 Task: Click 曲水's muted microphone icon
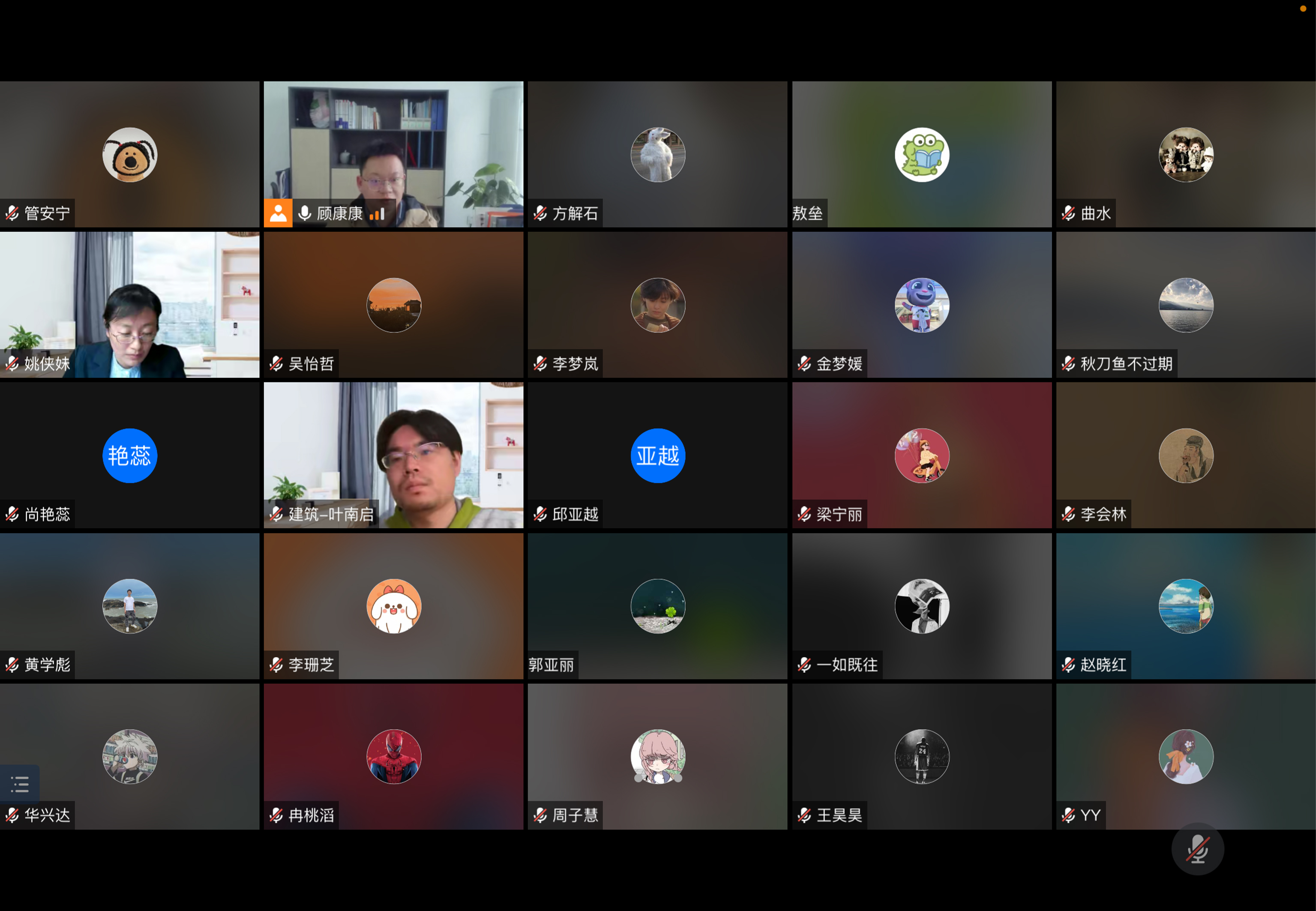[1068, 213]
